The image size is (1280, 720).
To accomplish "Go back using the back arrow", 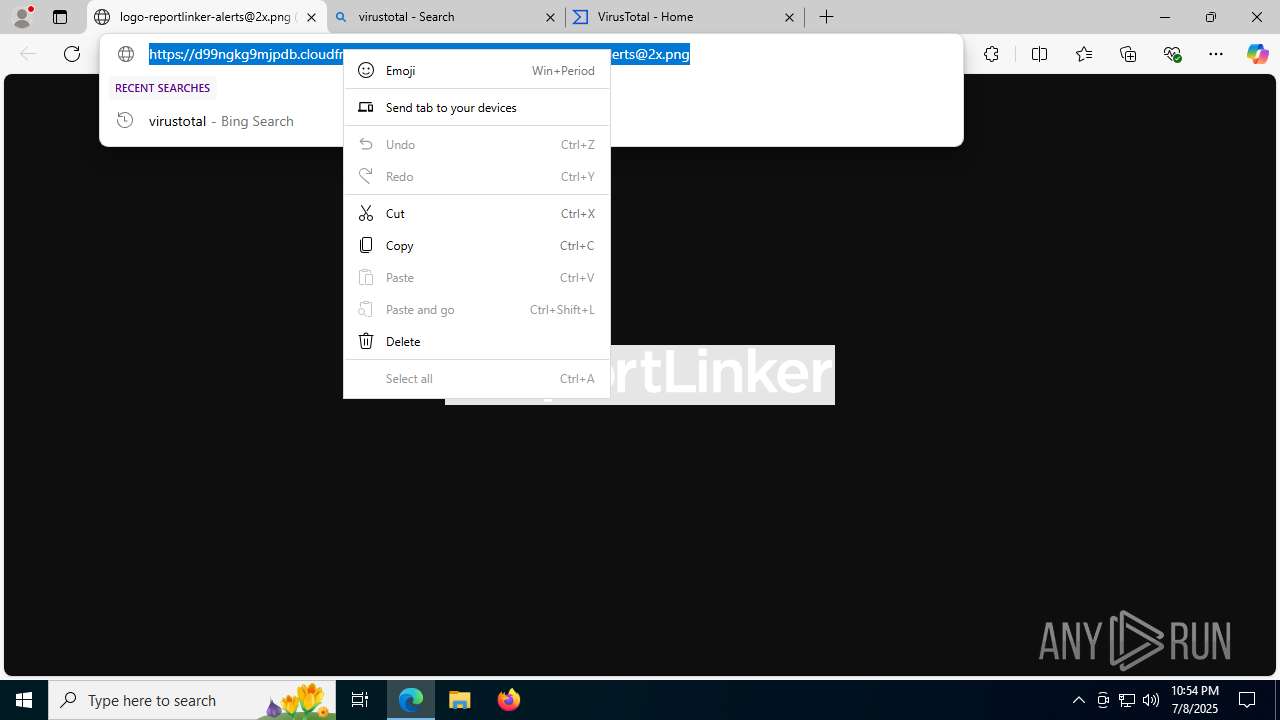I will (x=28, y=54).
